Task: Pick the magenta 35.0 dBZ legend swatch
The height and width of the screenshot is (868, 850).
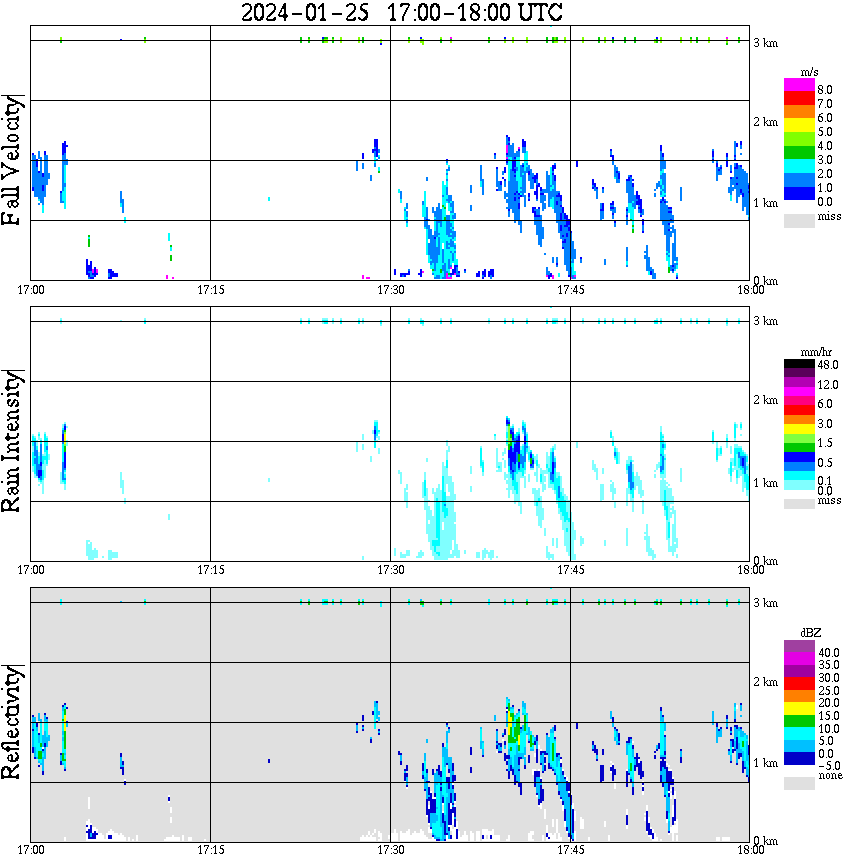Action: [x=799, y=659]
